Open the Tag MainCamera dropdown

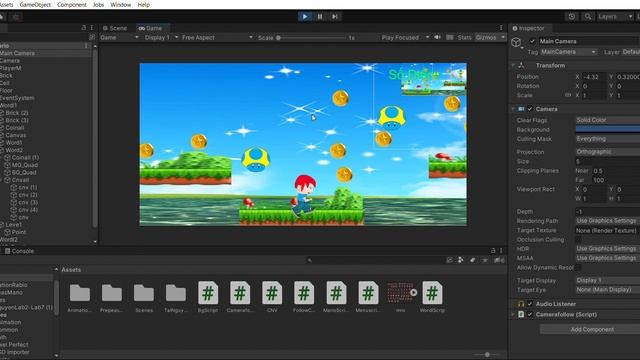point(569,52)
